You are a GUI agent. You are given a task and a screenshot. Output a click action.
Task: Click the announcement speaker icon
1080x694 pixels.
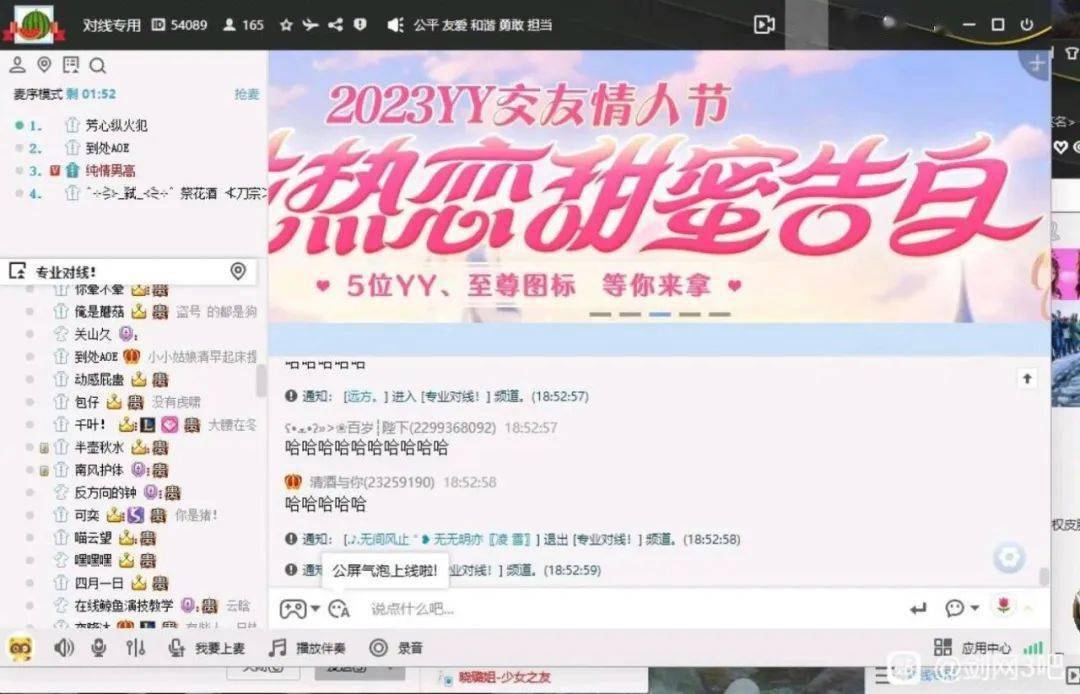click(x=395, y=25)
